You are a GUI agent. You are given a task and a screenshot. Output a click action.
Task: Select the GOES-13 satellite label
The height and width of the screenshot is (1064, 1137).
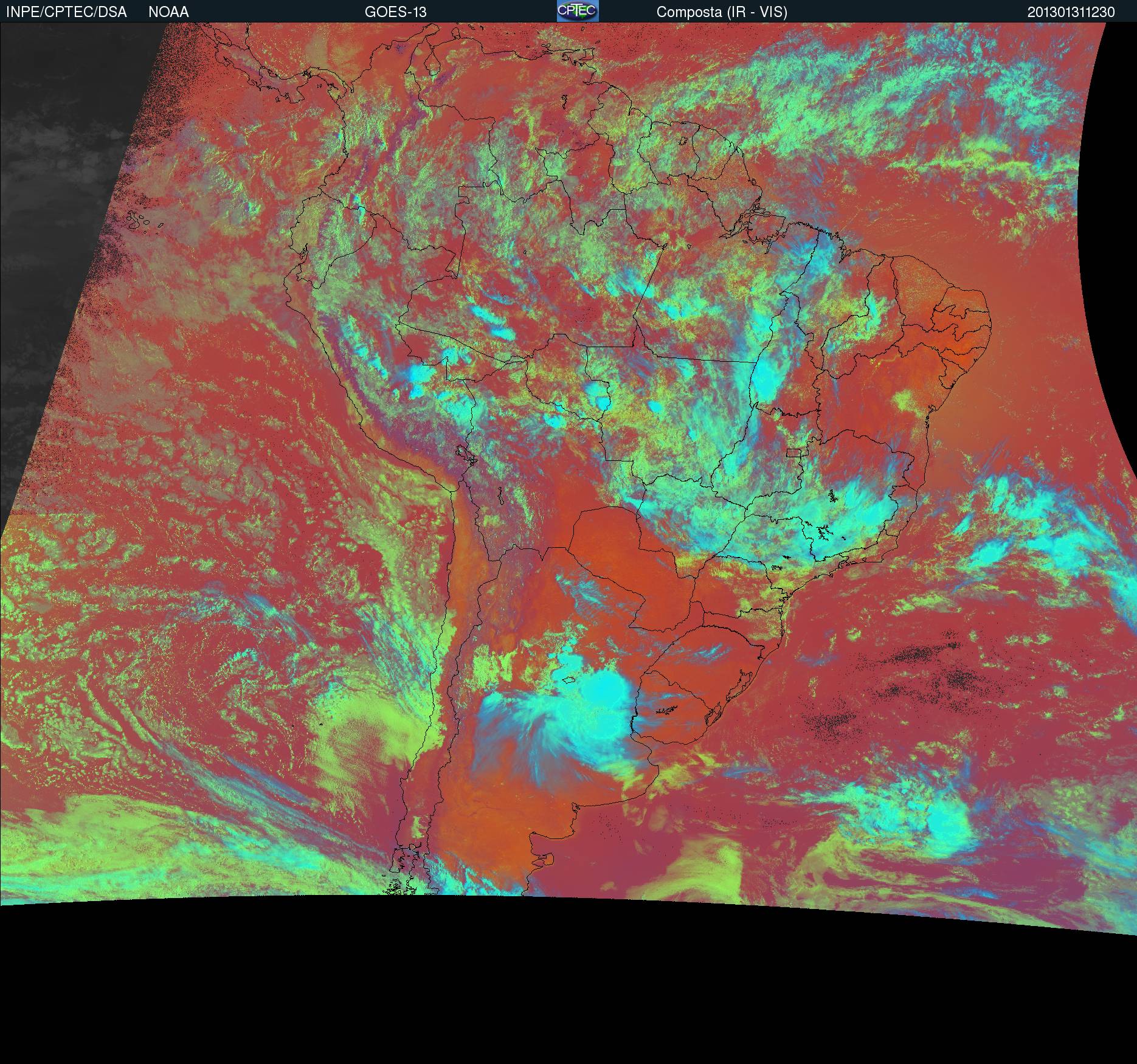pos(395,12)
